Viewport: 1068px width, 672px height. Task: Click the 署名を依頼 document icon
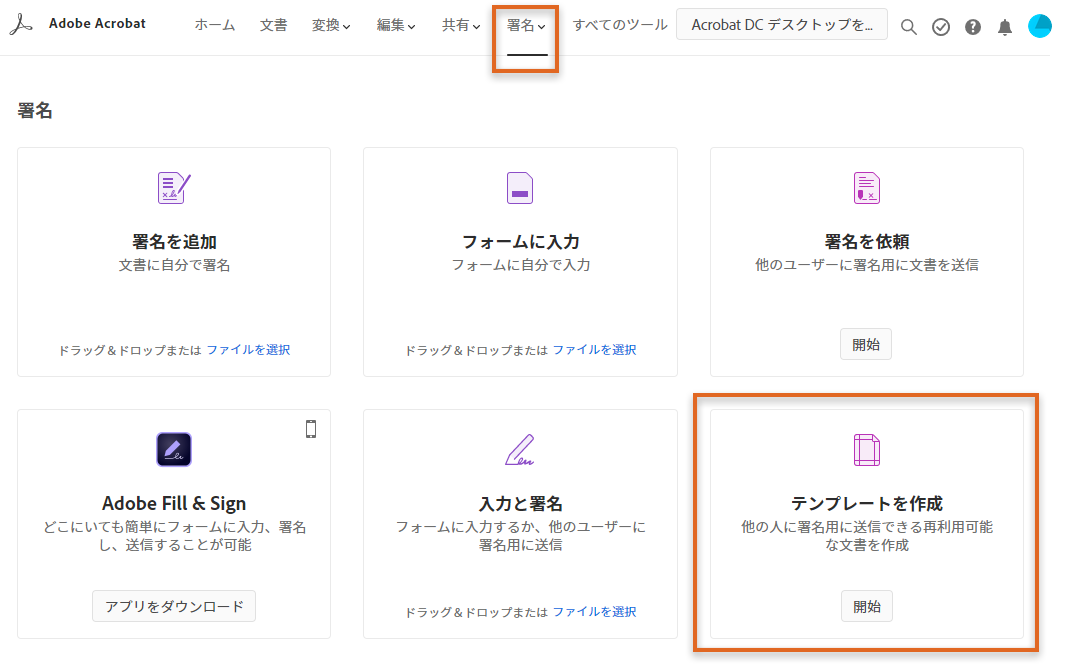[866, 187]
